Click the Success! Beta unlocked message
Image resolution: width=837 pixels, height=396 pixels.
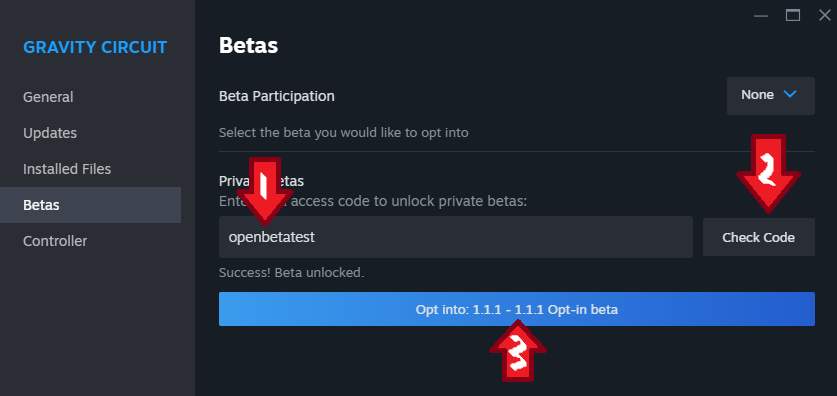click(x=291, y=273)
